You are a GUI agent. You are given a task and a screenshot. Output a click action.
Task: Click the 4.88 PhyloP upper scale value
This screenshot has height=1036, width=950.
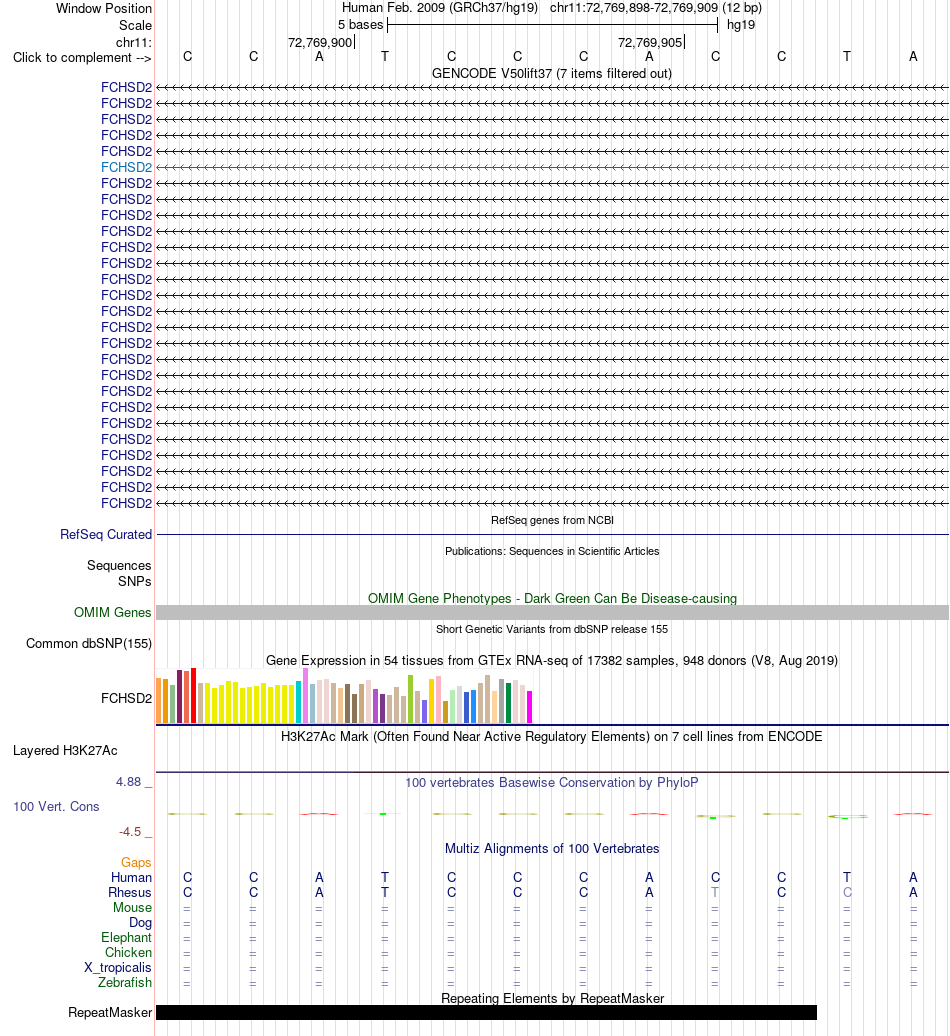pos(129,782)
